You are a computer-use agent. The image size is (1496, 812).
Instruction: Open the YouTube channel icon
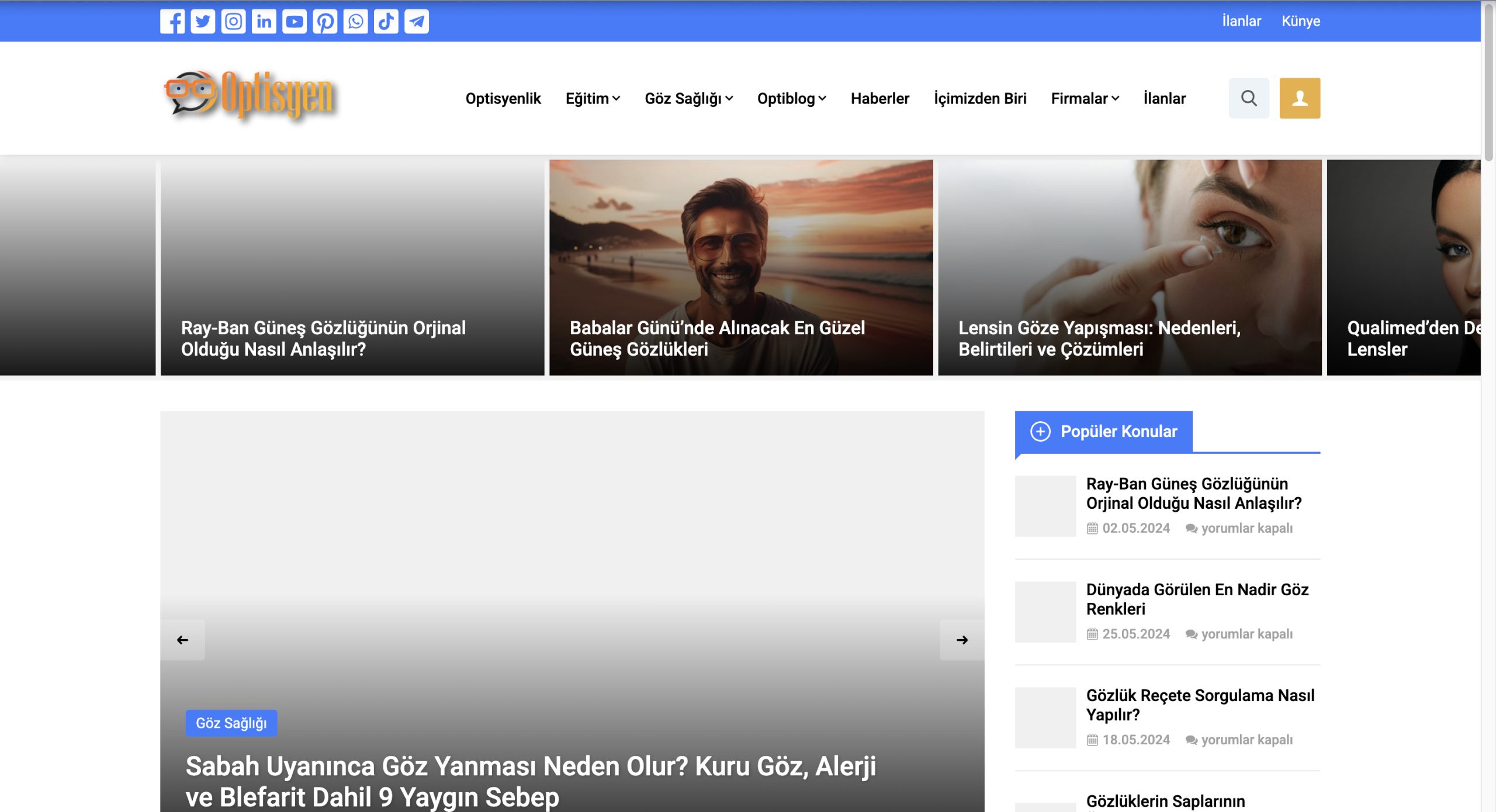pyautogui.click(x=295, y=22)
